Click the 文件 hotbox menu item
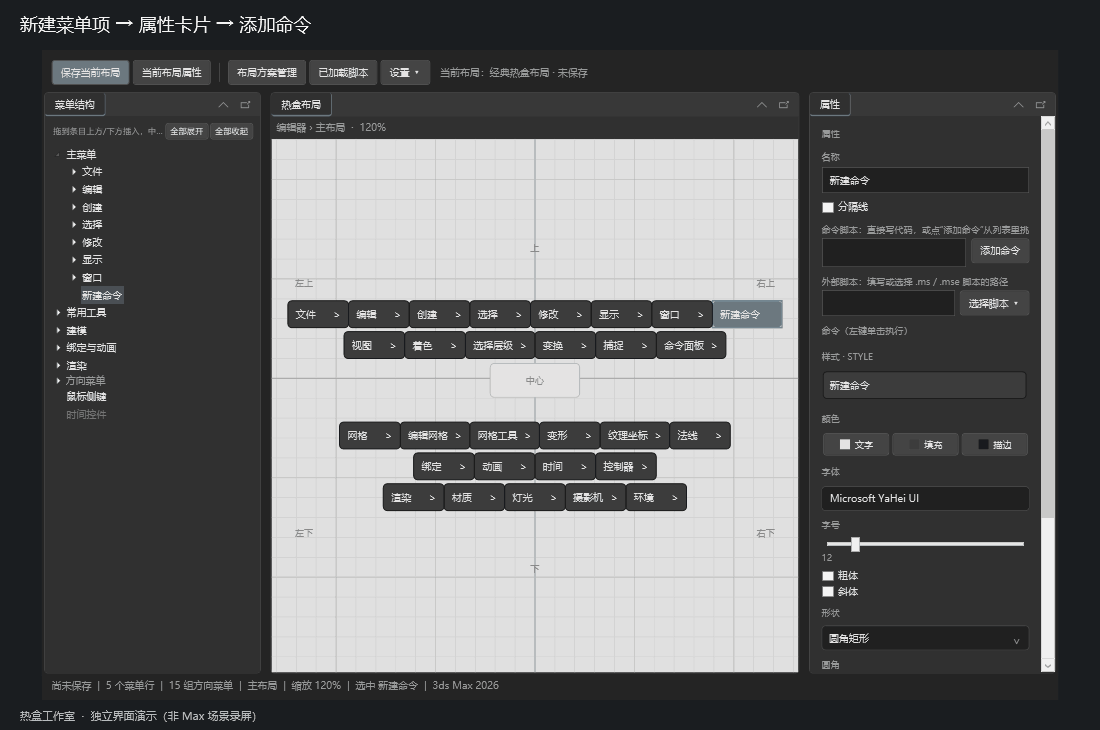This screenshot has width=1100, height=730. (318, 314)
